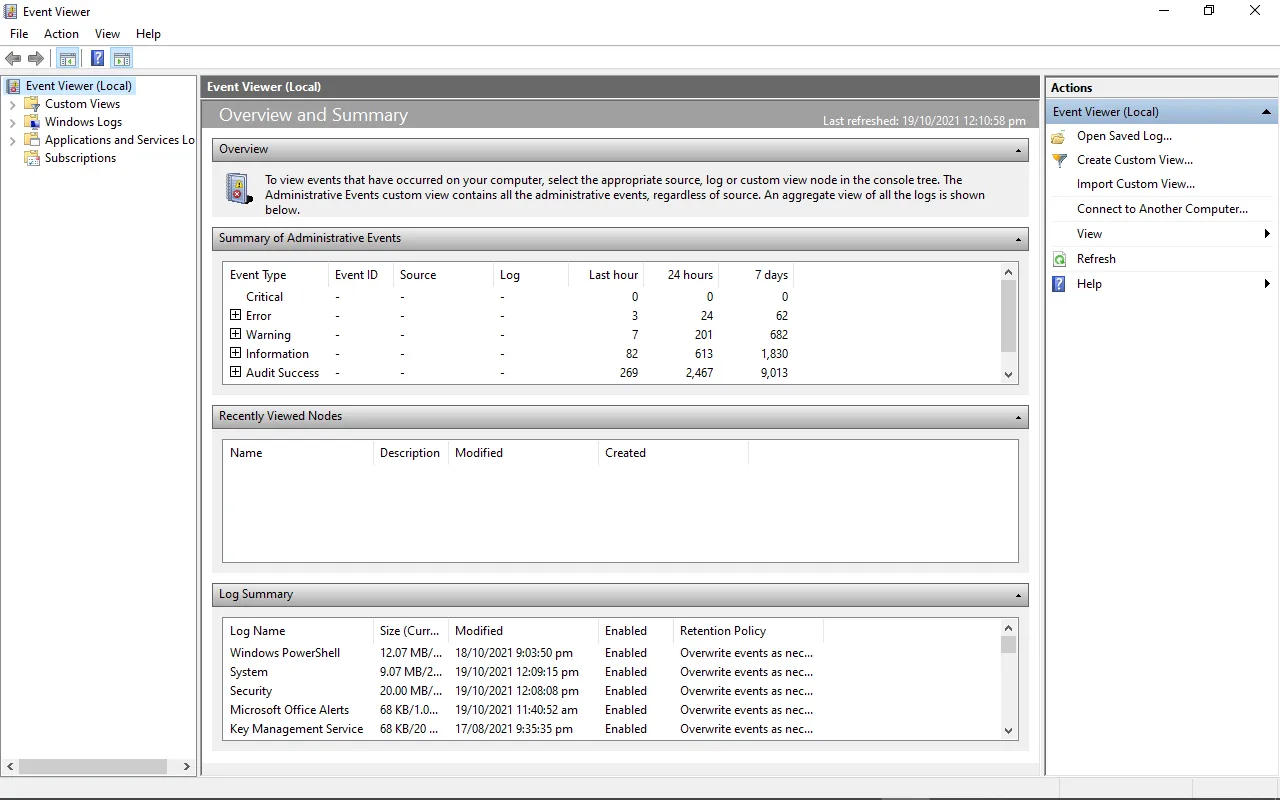Click the Log Summary vertical scrollbar
This screenshot has width=1280, height=800.
click(1008, 680)
